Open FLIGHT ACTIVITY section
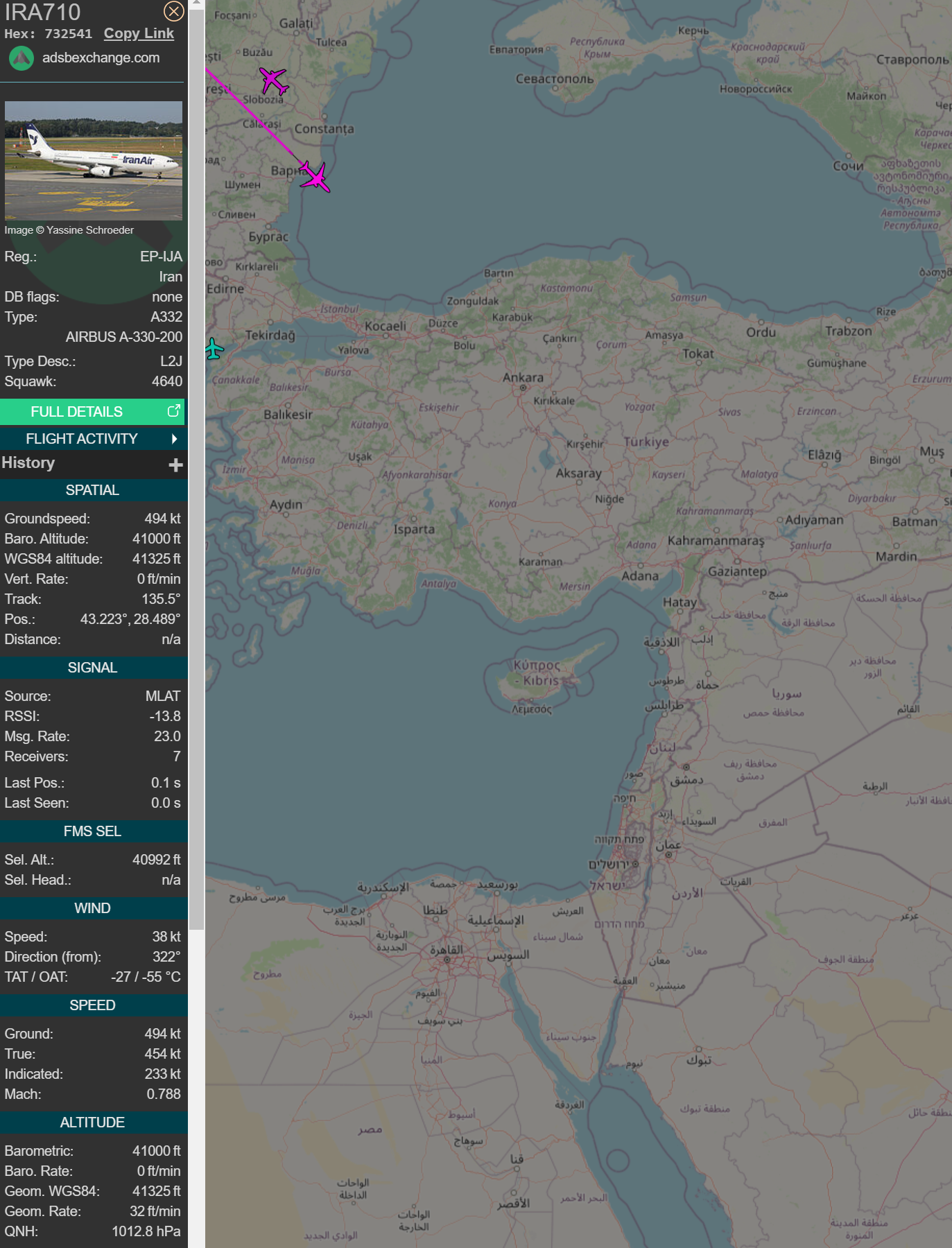This screenshot has height=1248, width=952. 92,439
